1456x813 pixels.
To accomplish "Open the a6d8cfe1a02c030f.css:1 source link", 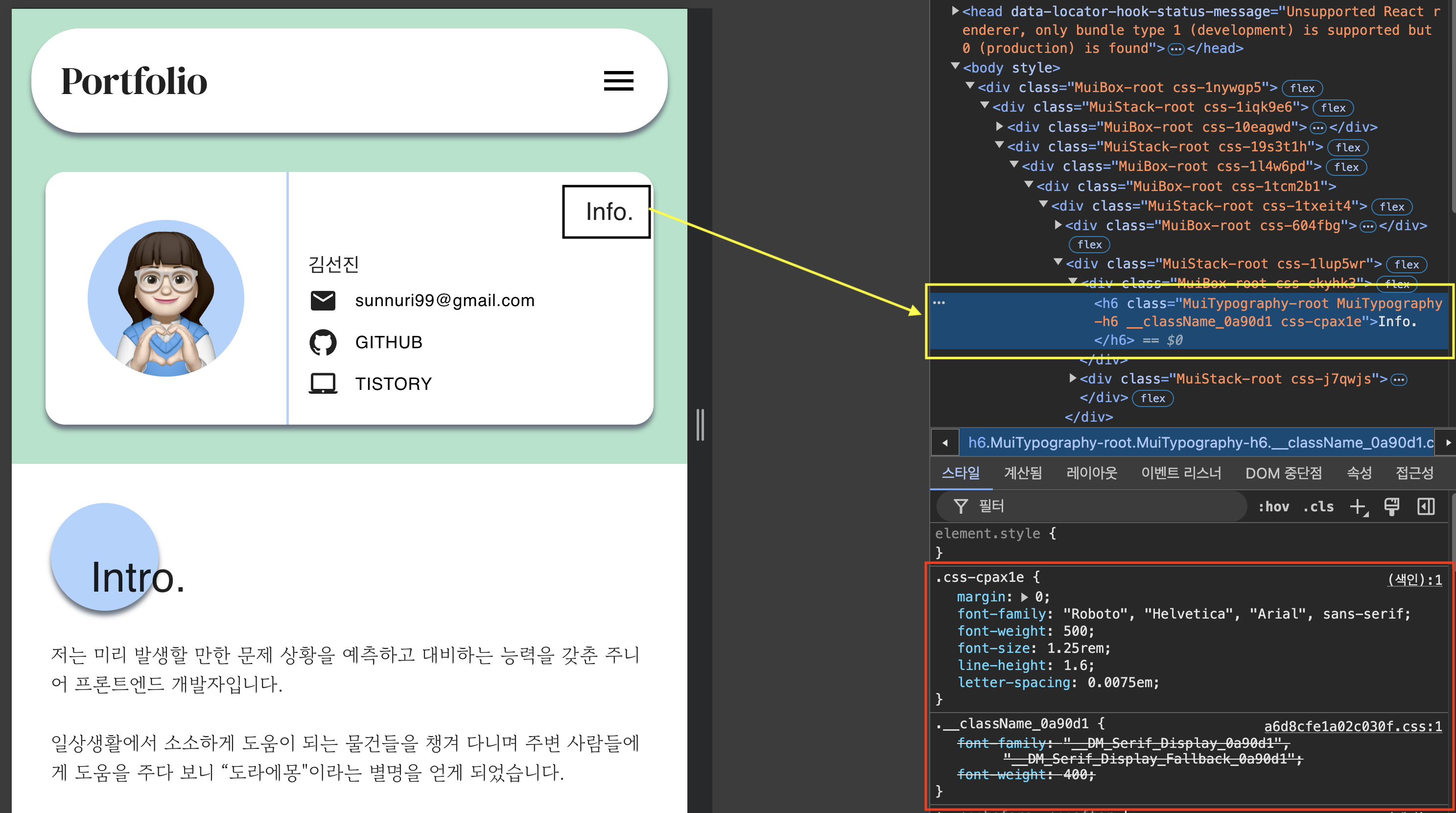I will [x=1353, y=726].
